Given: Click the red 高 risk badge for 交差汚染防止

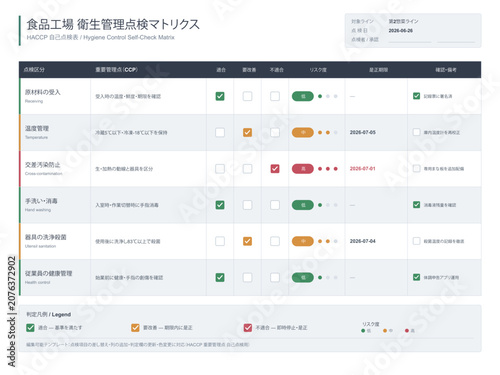Looking at the screenshot, I should tap(303, 169).
